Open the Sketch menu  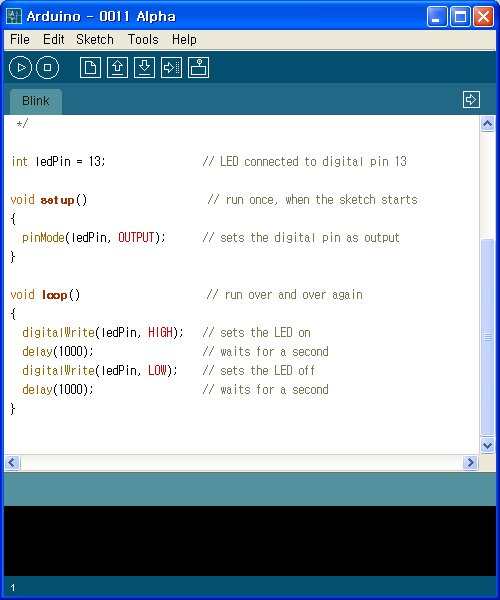(95, 39)
